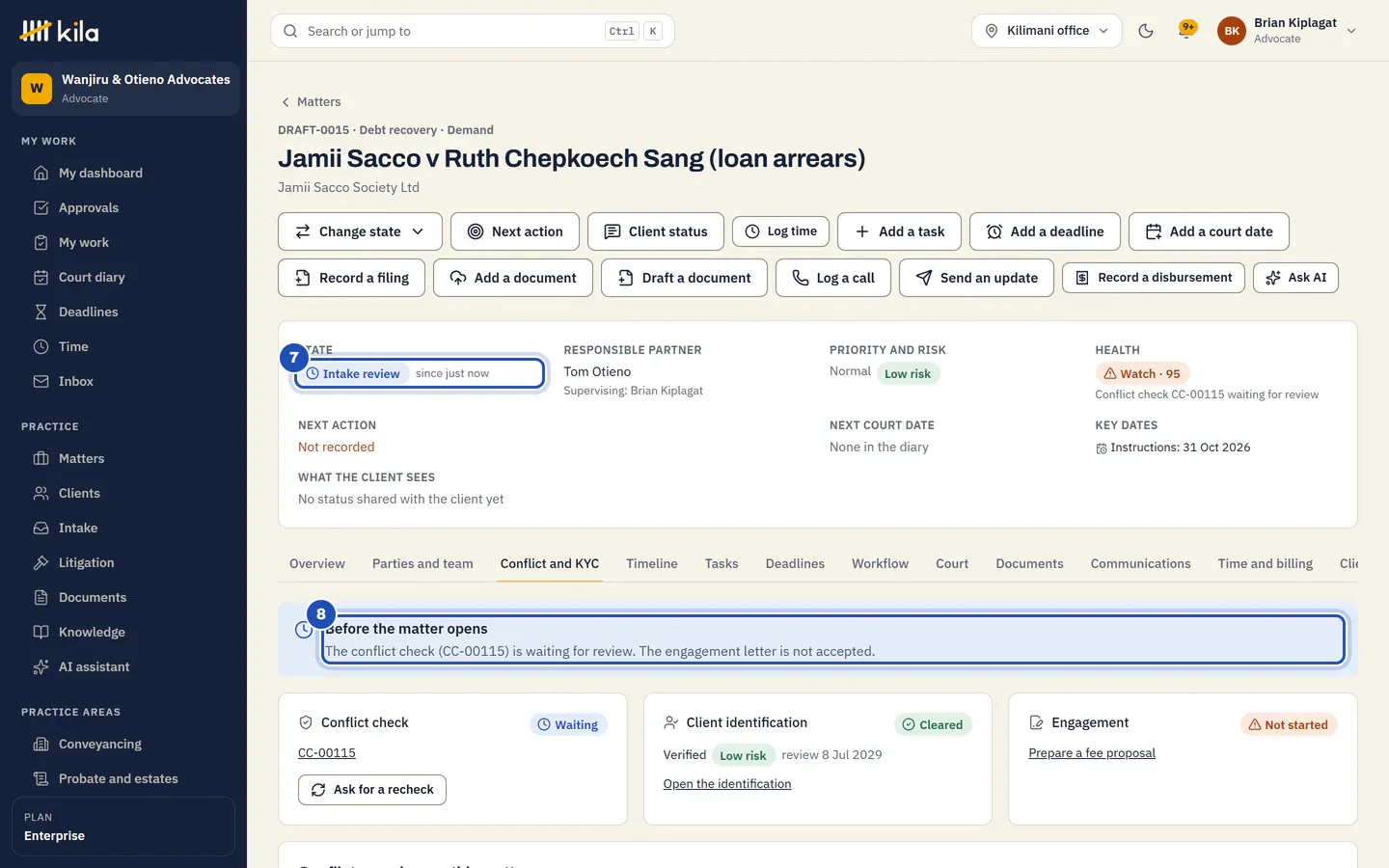Image resolution: width=1389 pixels, height=868 pixels.
Task: Open Inbox in sidebar
Action: (123, 381)
